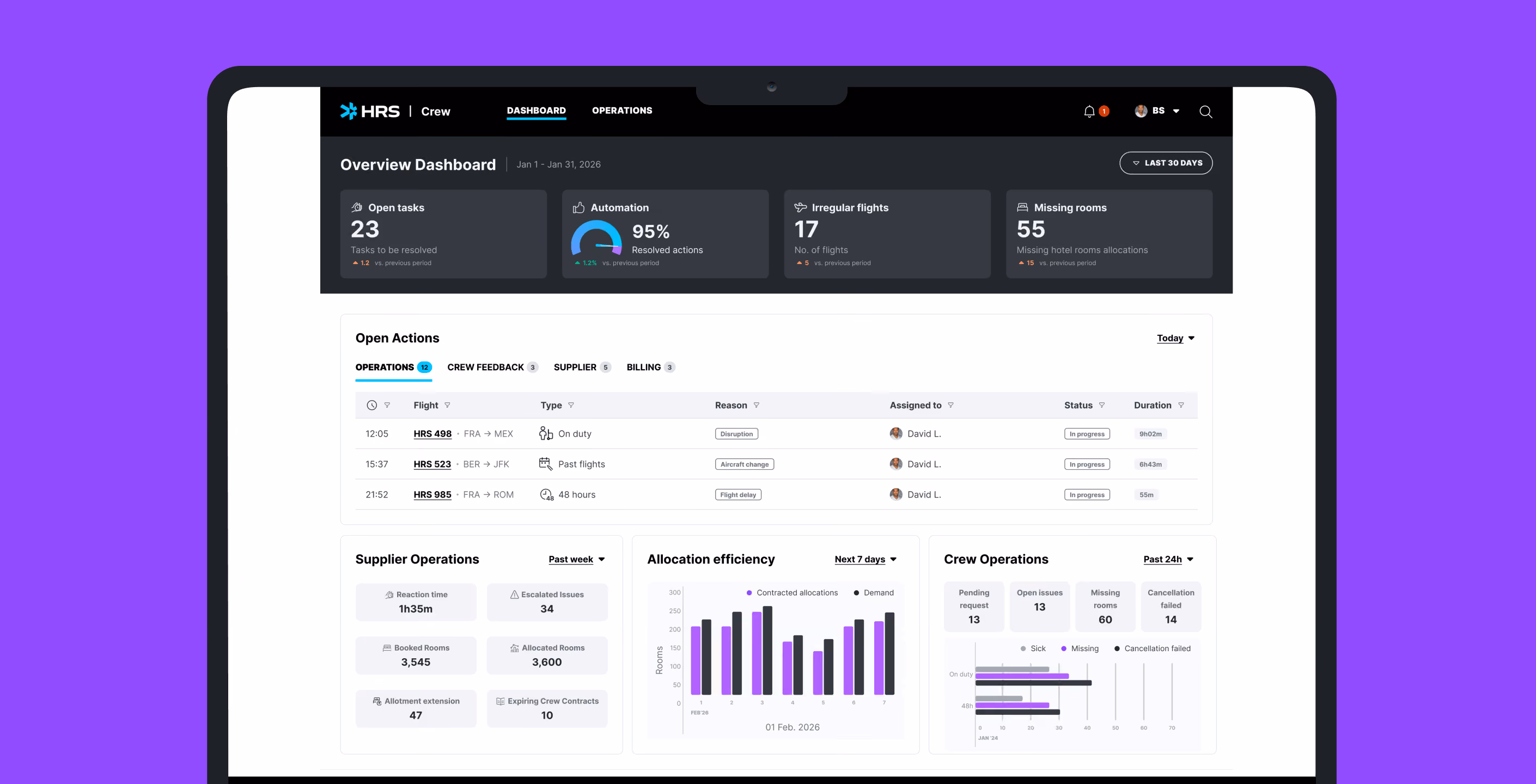1536x784 pixels.
Task: Open flight HRS 985 link
Action: point(432,494)
